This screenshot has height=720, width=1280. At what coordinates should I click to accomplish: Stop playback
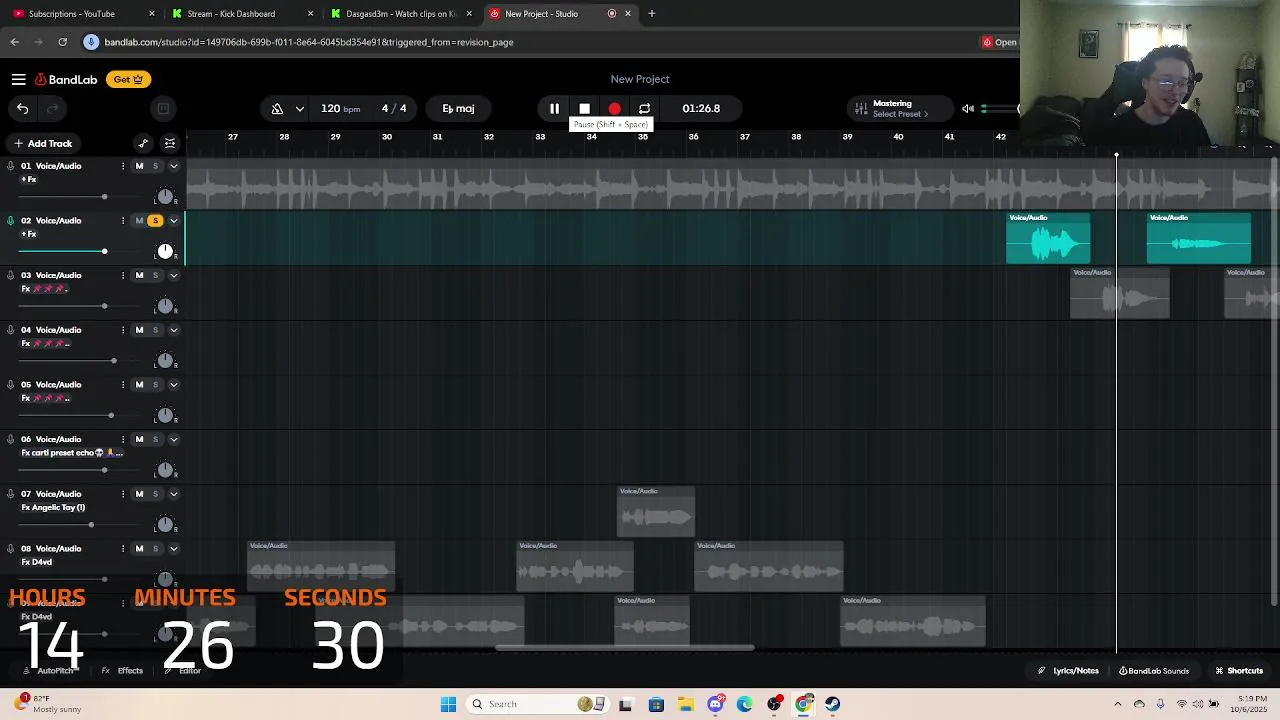pyautogui.click(x=584, y=108)
